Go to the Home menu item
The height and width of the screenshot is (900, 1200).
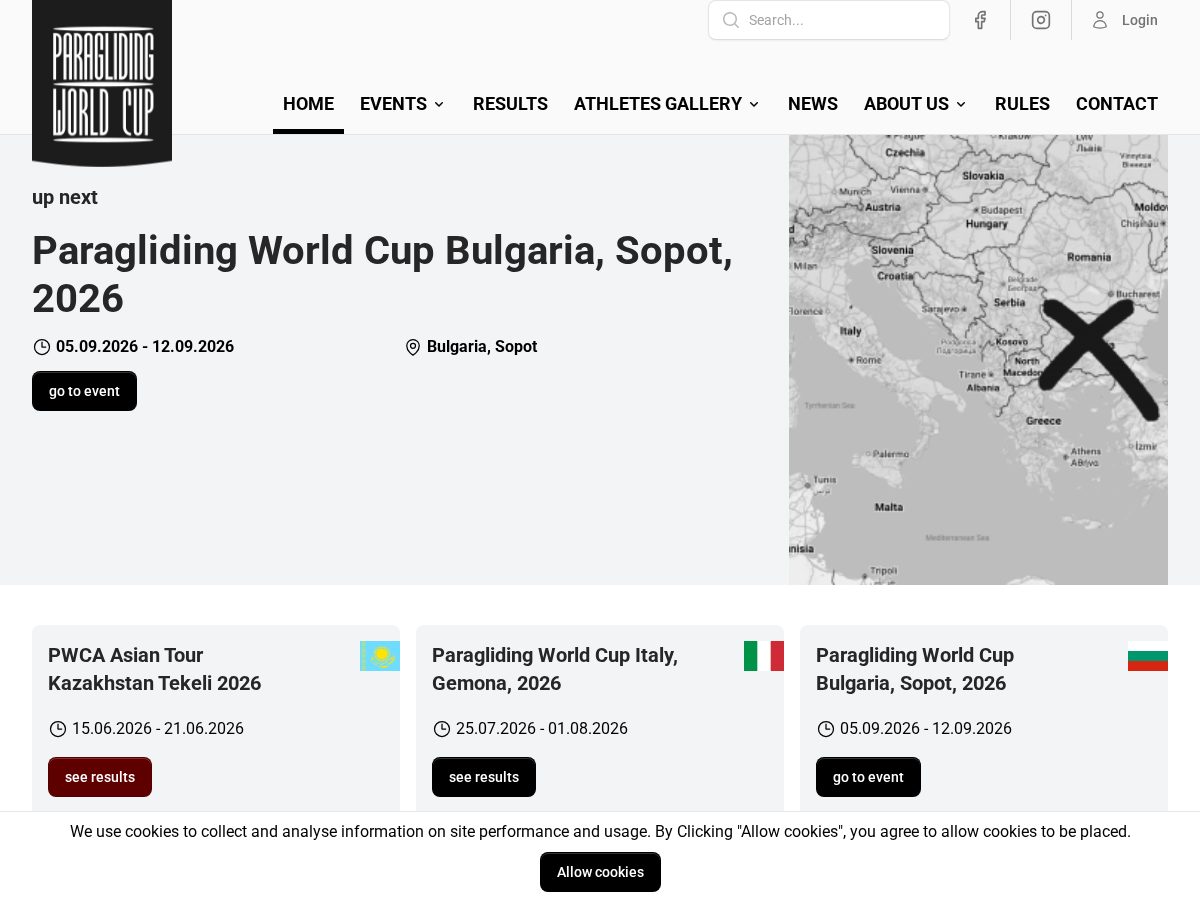coord(308,104)
